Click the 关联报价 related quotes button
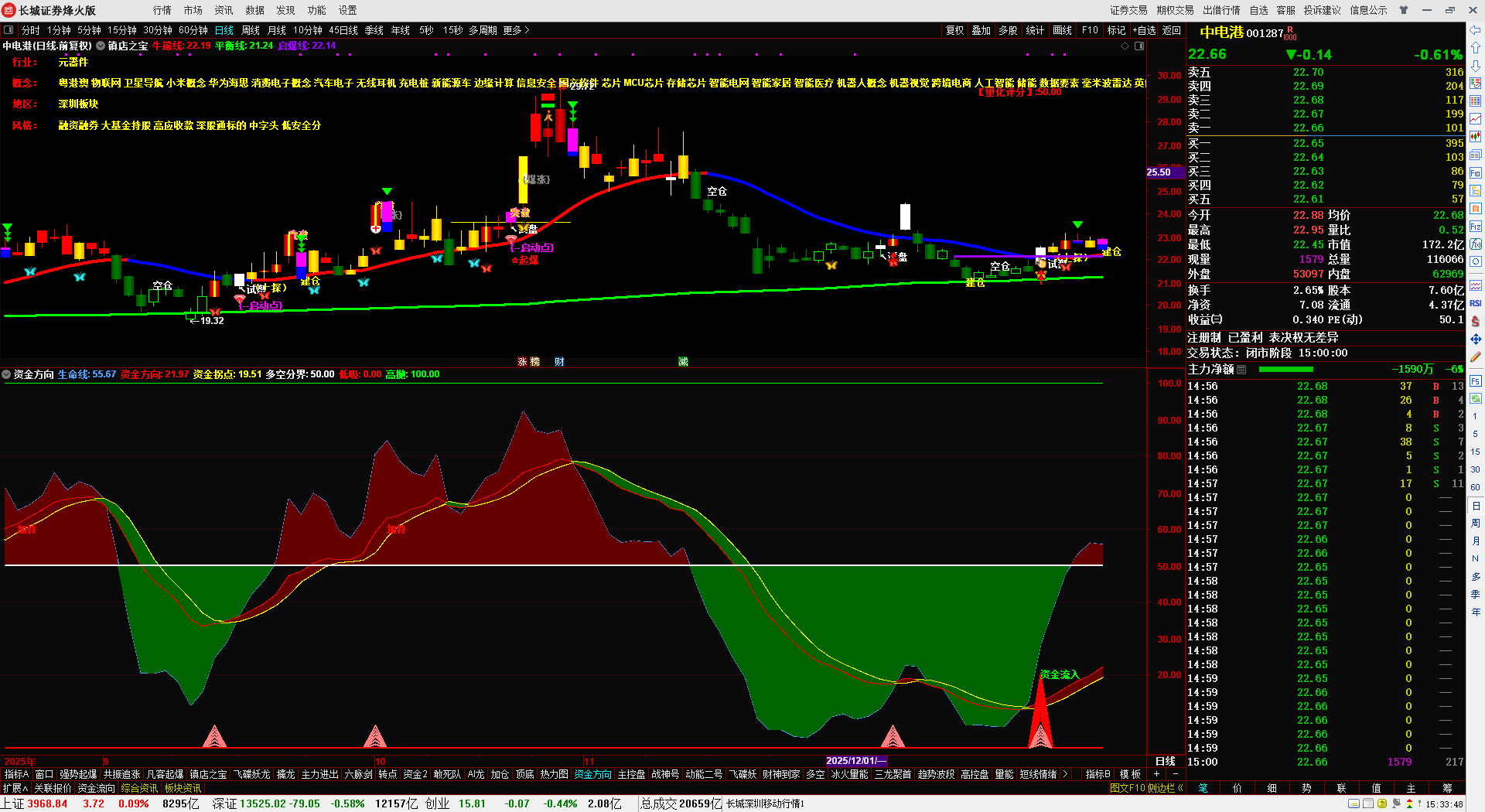 point(53,788)
